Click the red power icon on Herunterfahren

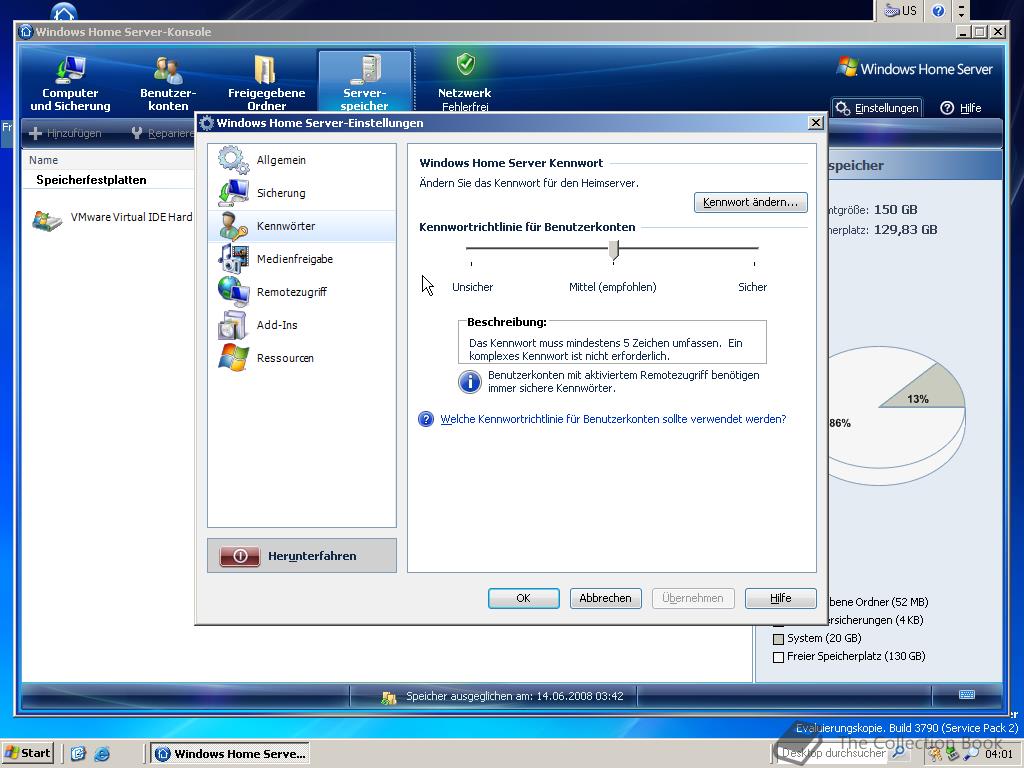click(x=240, y=556)
